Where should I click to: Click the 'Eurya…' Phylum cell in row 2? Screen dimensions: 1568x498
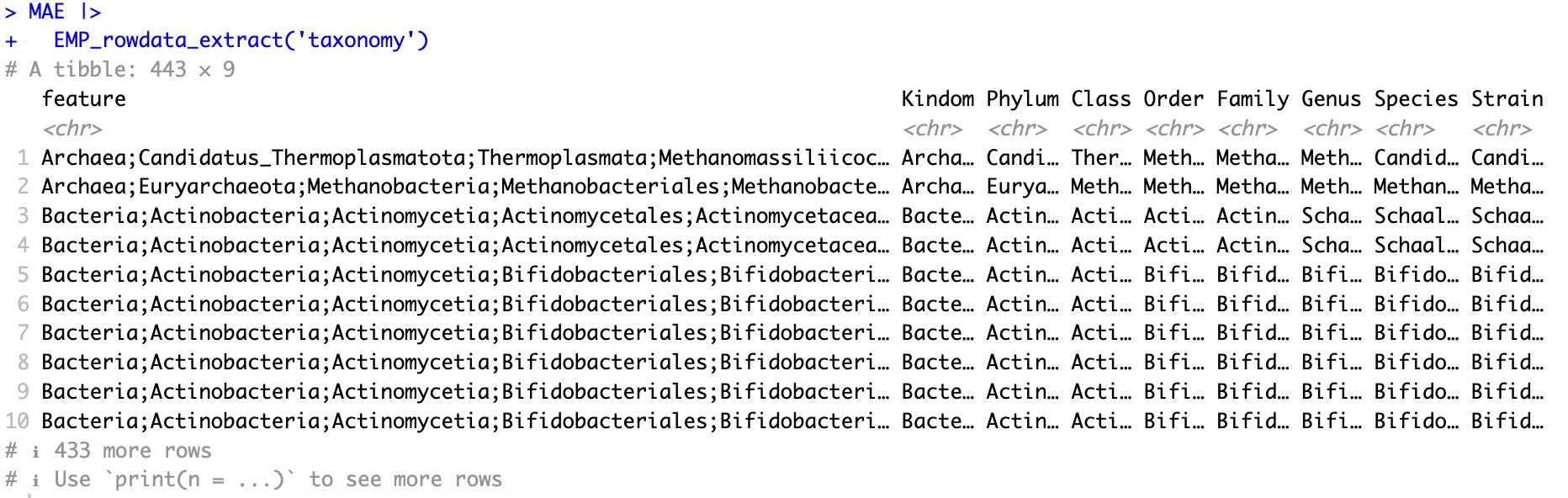1022,187
